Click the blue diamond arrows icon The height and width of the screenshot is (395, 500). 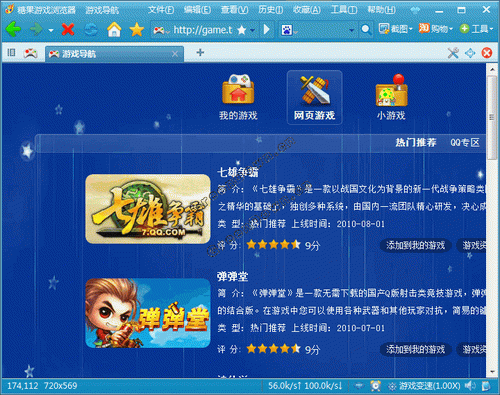(x=470, y=53)
